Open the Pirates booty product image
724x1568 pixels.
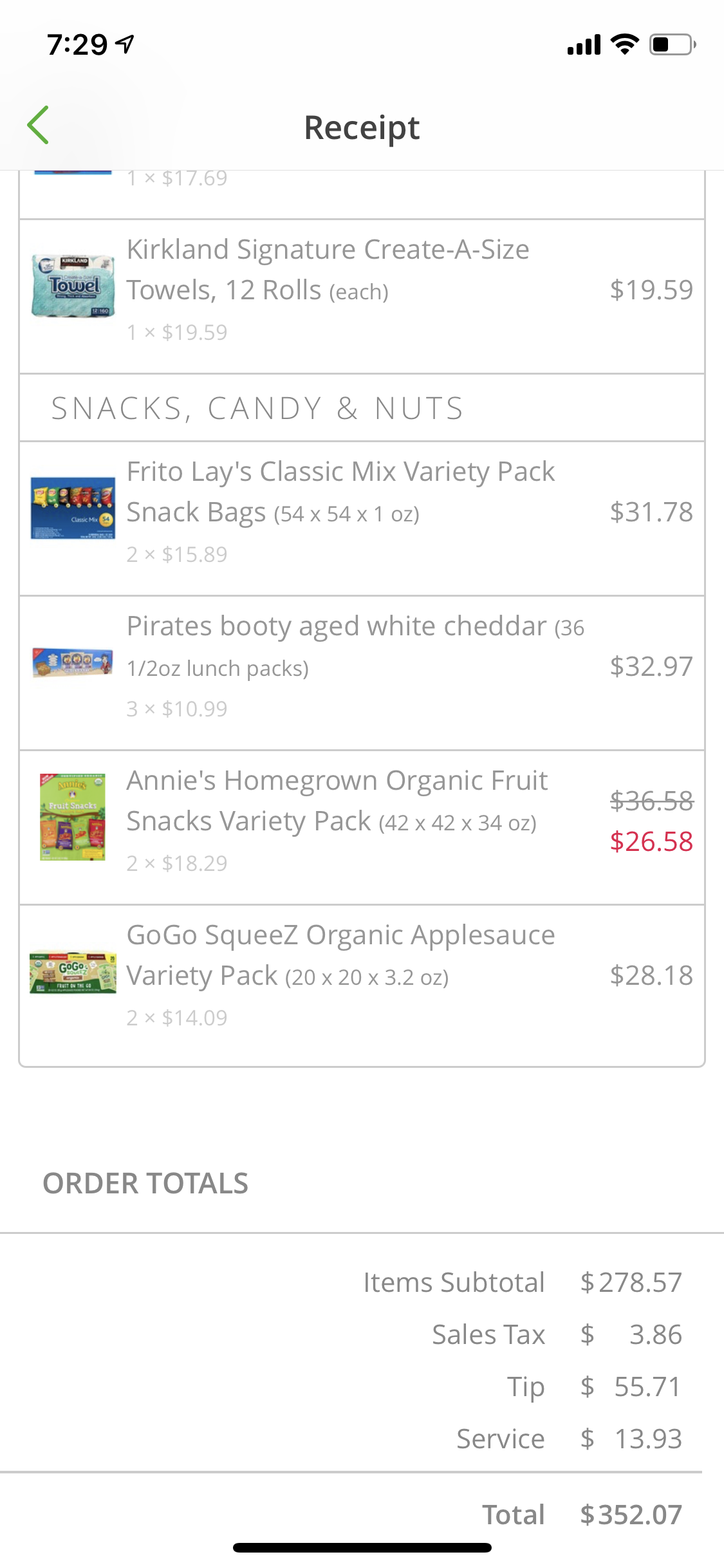click(73, 663)
